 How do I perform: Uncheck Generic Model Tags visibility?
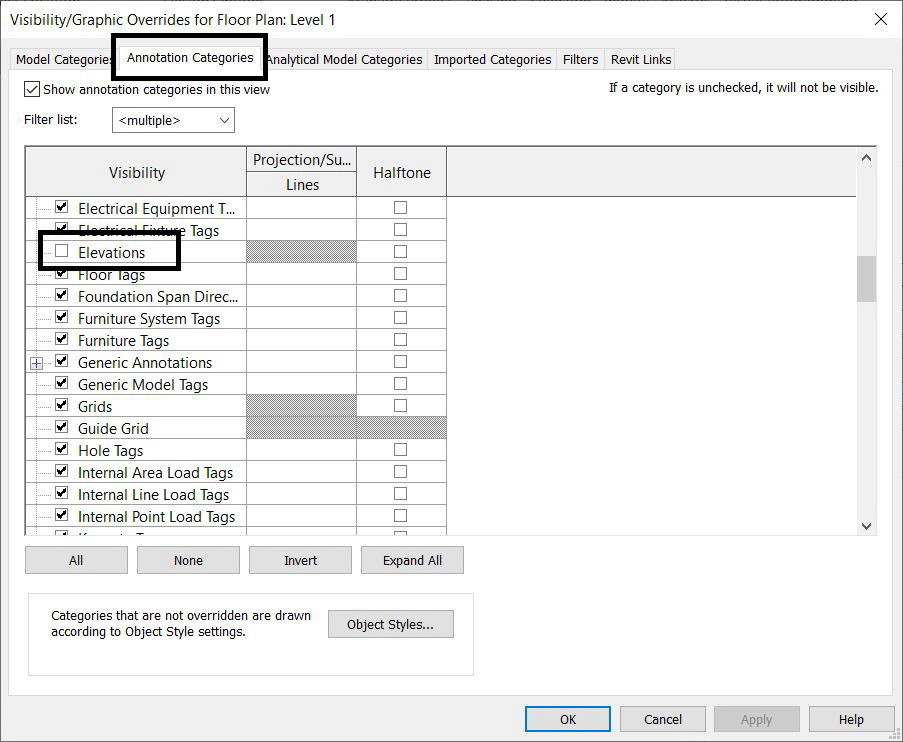point(62,383)
